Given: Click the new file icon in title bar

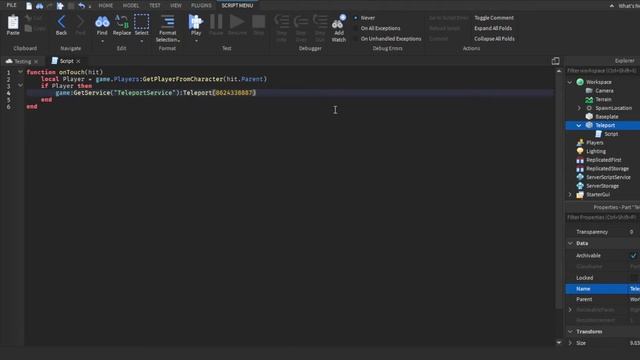Looking at the screenshot, I should 29,6.
